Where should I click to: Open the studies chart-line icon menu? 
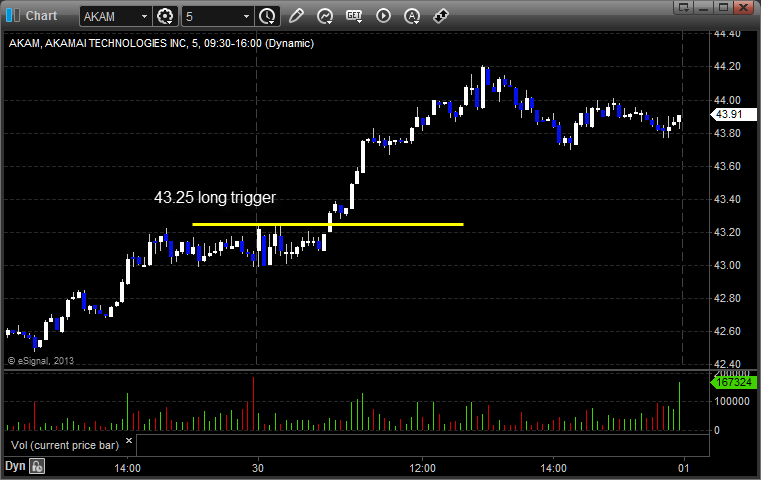(325, 16)
